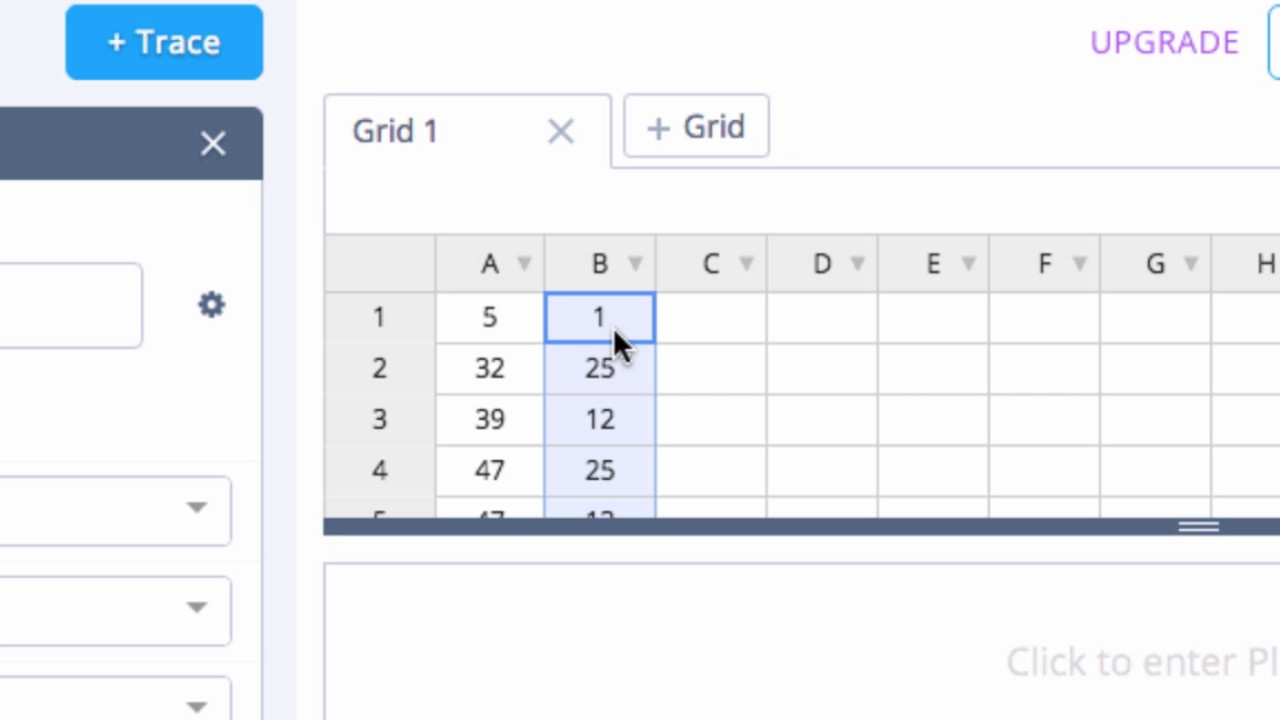Expand column D options arrow
The image size is (1280, 720).
click(x=857, y=264)
